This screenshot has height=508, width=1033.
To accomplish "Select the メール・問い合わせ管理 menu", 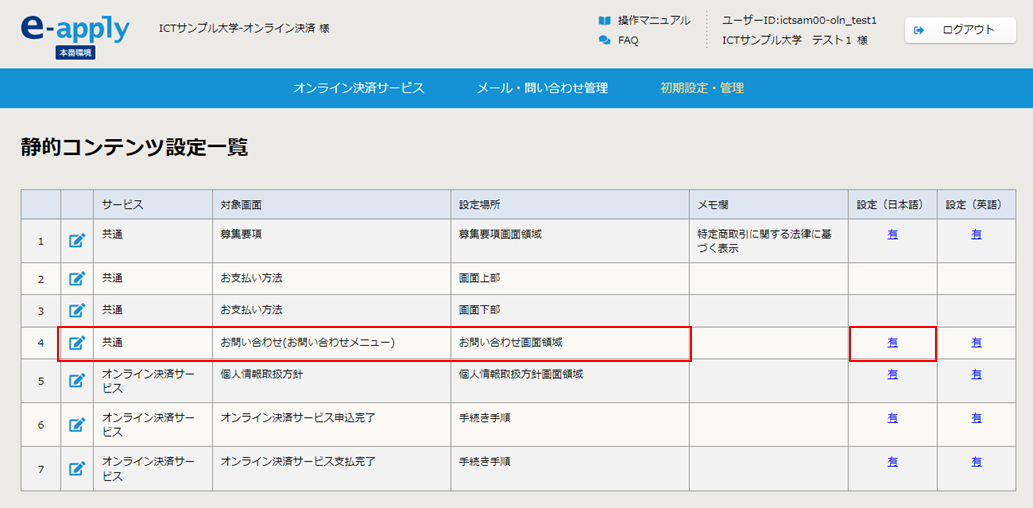I will click(542, 88).
